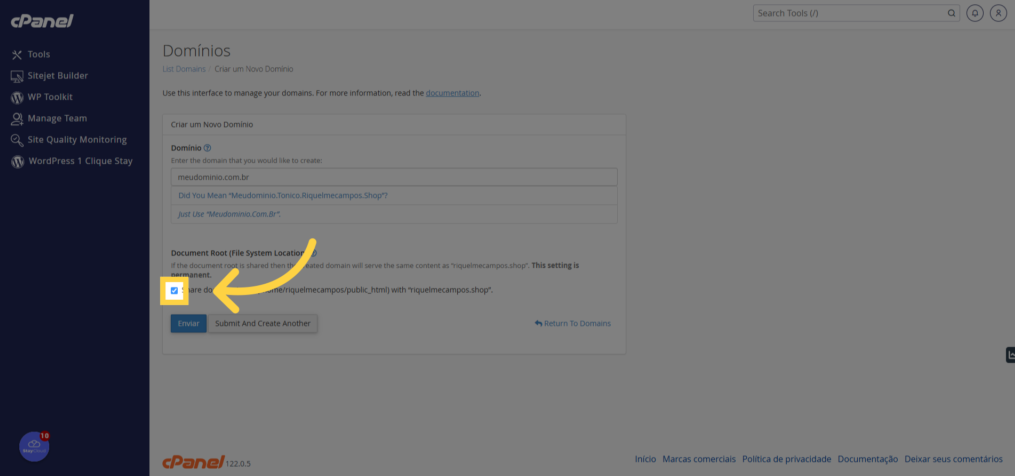1015x476 pixels.
Task: Click the 122.0.5 version text
Action: (238, 464)
